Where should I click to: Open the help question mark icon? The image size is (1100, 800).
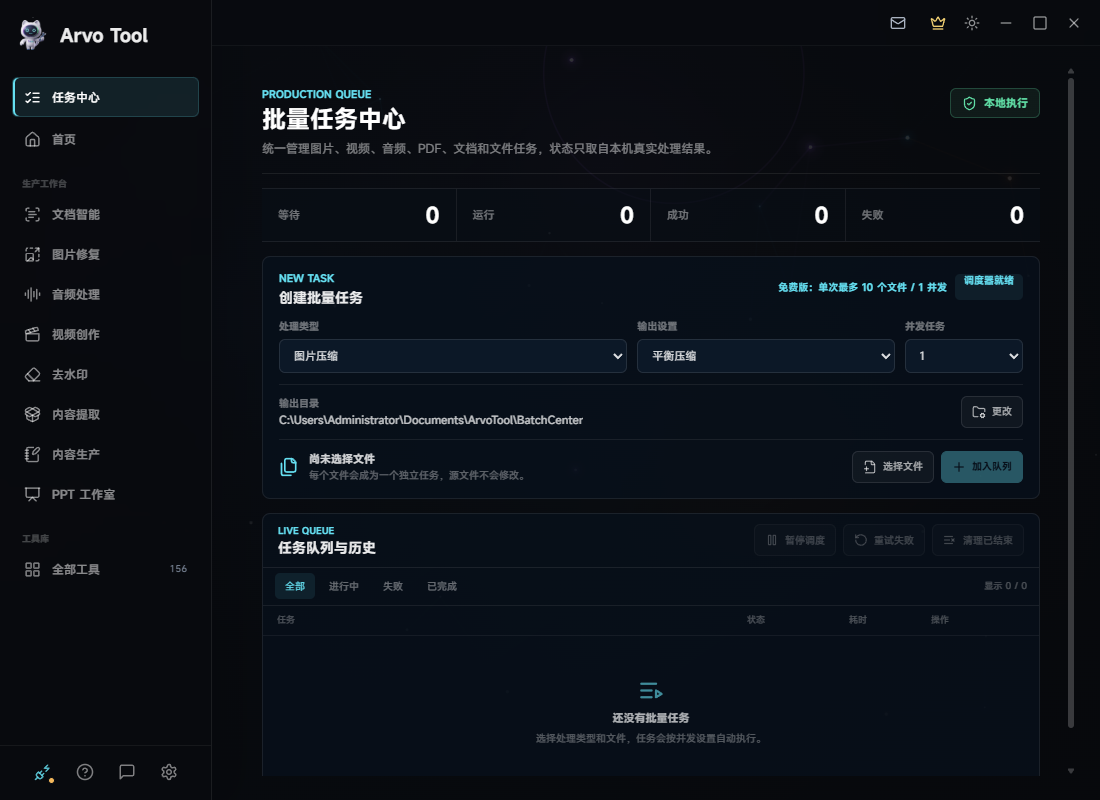[x=85, y=772]
